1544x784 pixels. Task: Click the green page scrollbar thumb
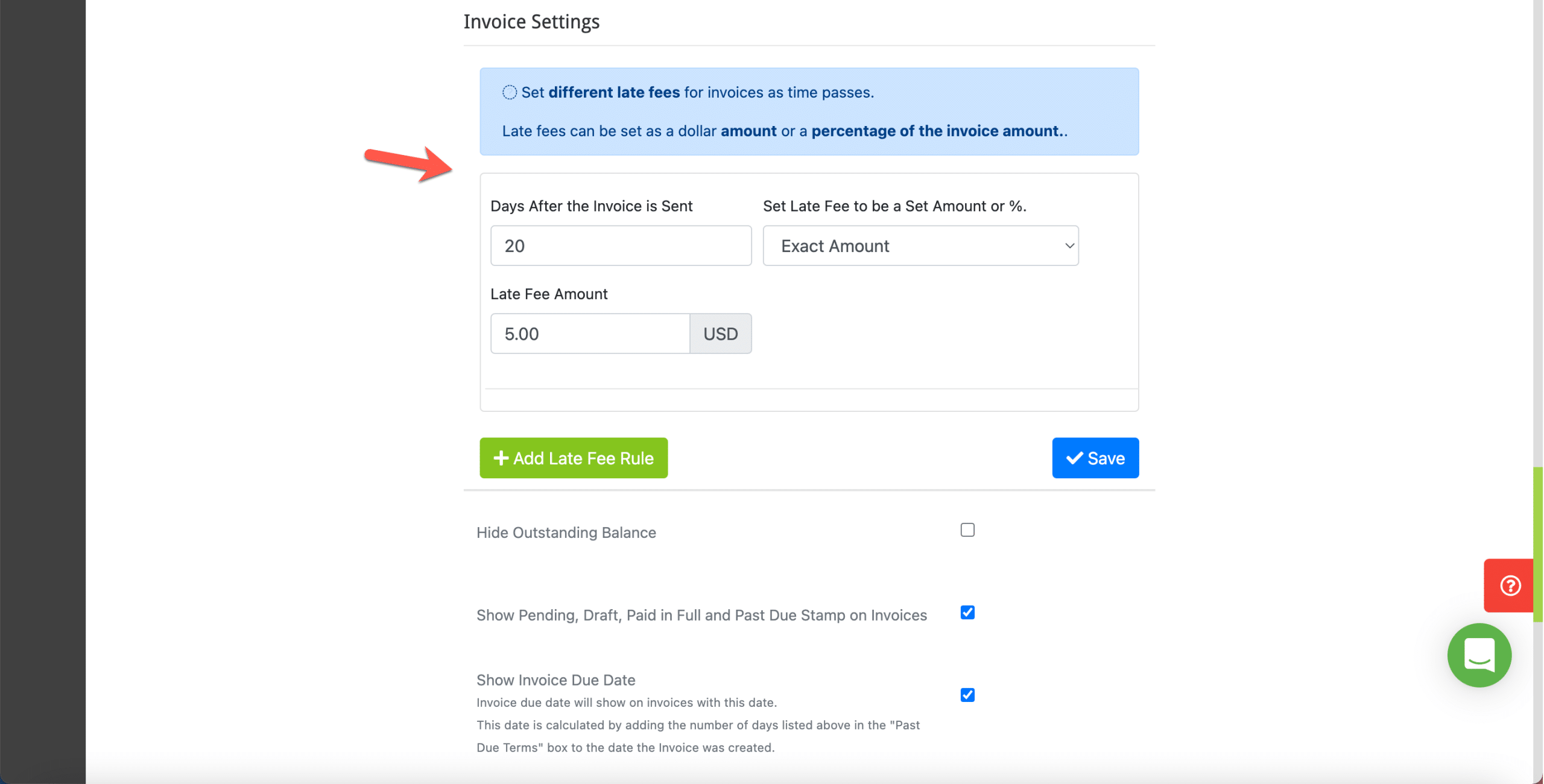1538,544
